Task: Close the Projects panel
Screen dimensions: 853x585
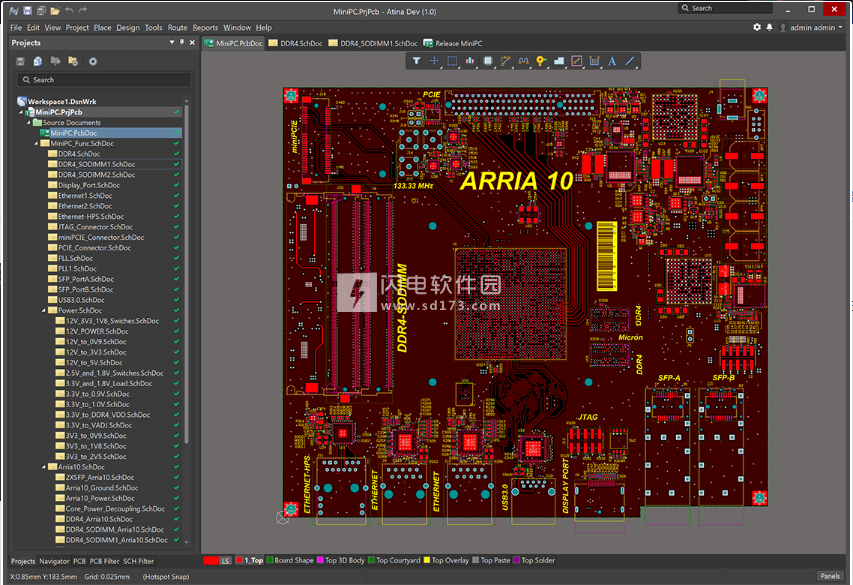Action: [192, 42]
